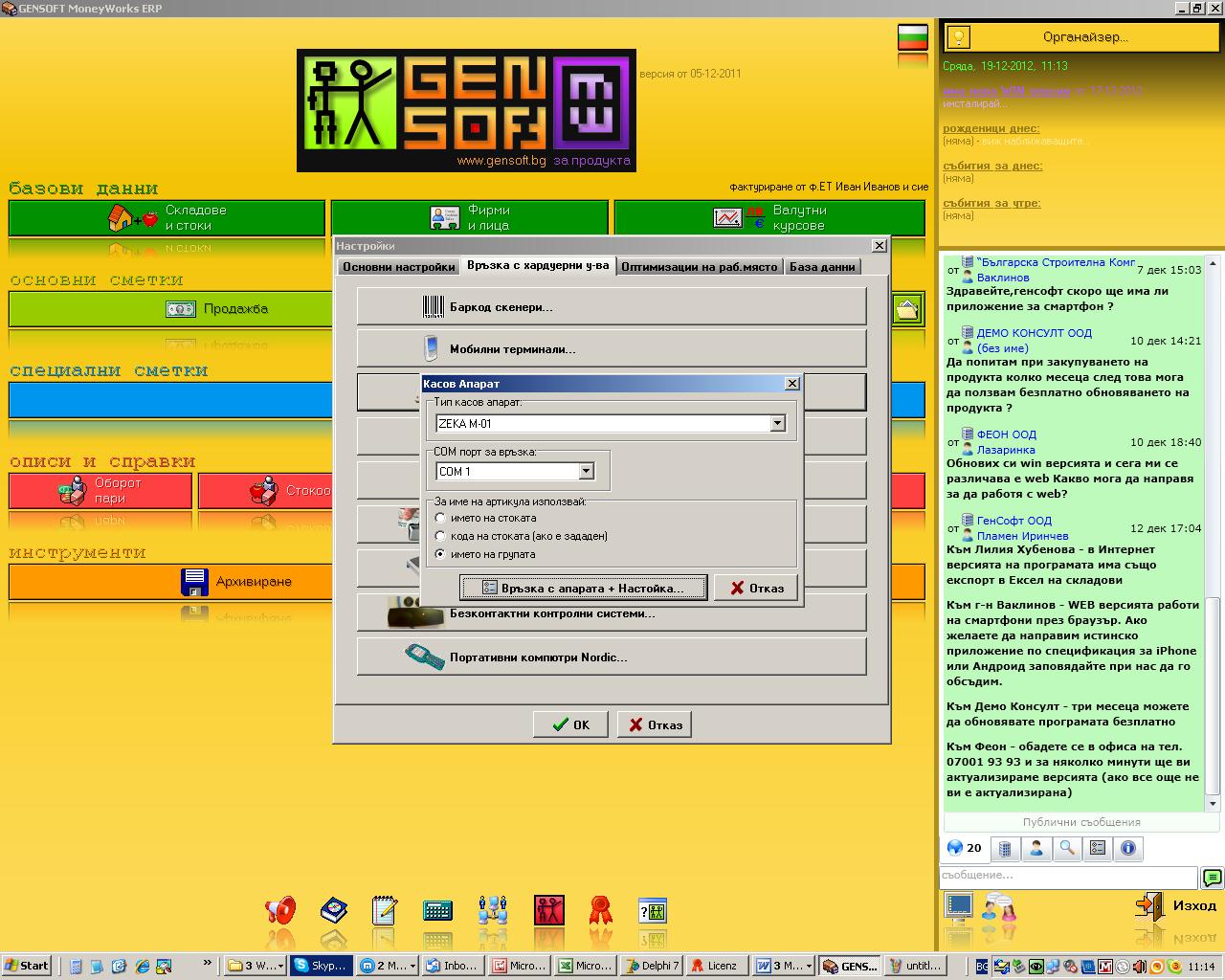Open chat options list icon

point(1097,848)
